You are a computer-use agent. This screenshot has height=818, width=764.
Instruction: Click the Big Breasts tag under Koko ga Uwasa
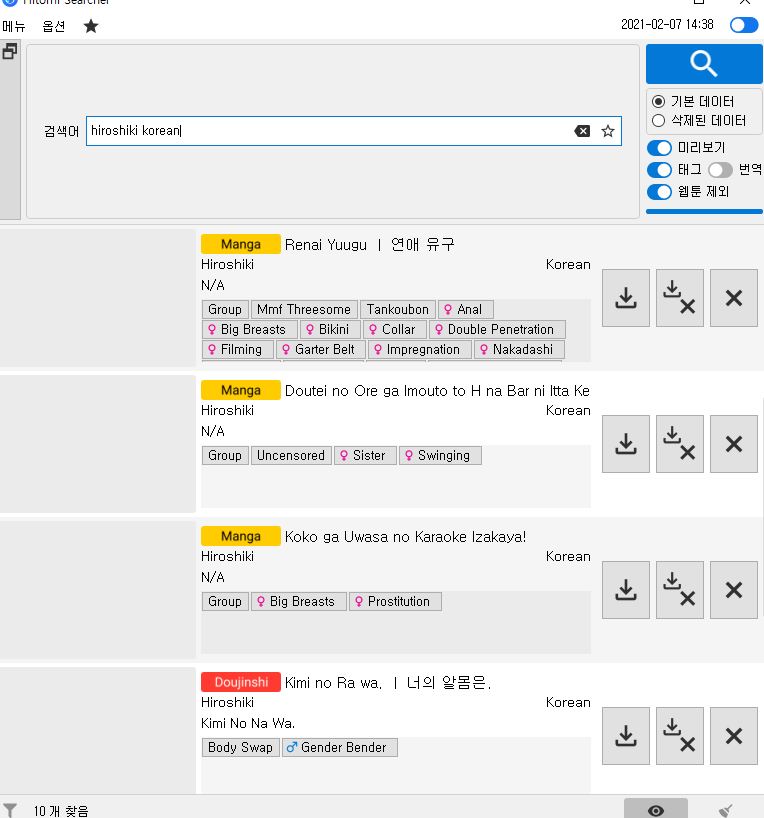[x=299, y=602]
